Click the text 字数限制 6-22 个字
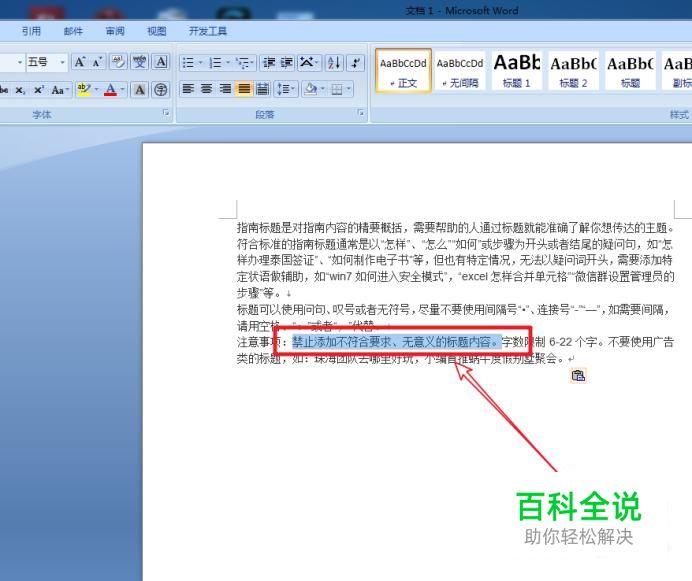 tap(550, 342)
